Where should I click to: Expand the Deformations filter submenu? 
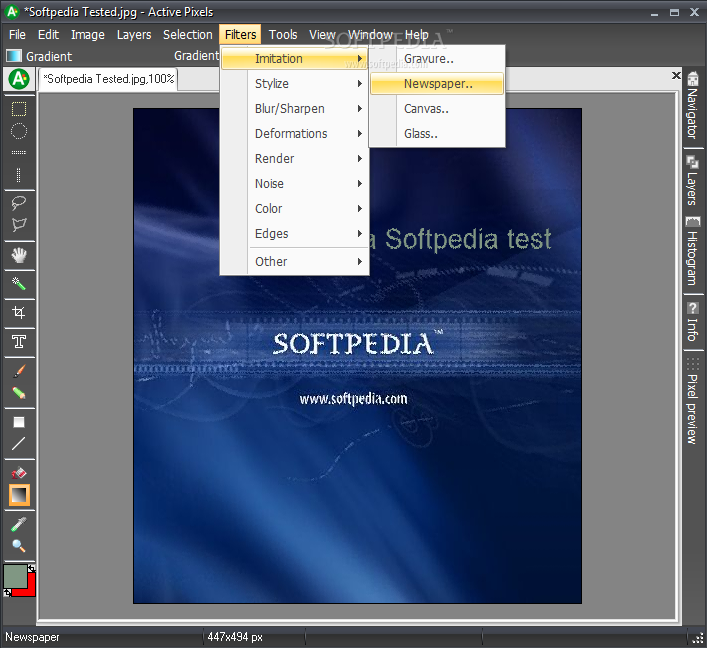point(294,133)
